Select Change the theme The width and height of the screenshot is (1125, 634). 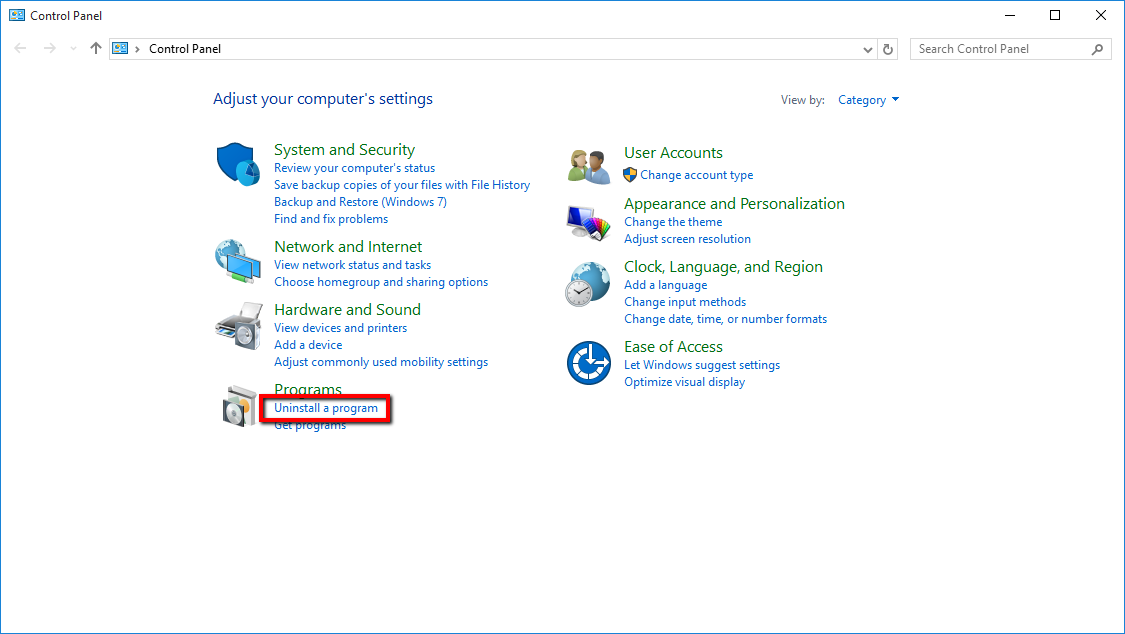coord(673,222)
